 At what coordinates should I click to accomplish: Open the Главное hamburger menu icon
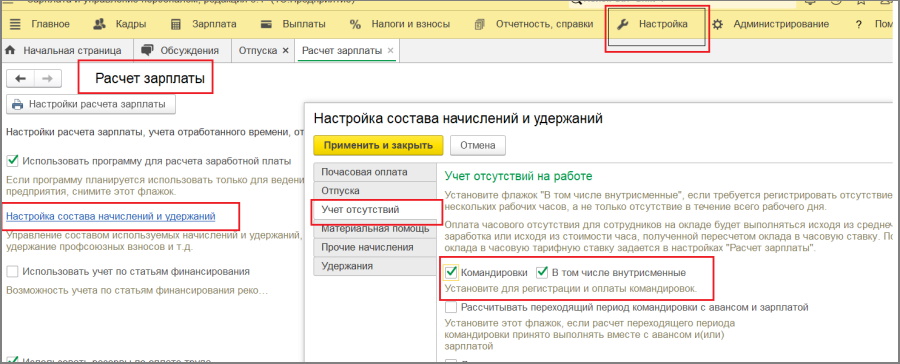coord(15,24)
